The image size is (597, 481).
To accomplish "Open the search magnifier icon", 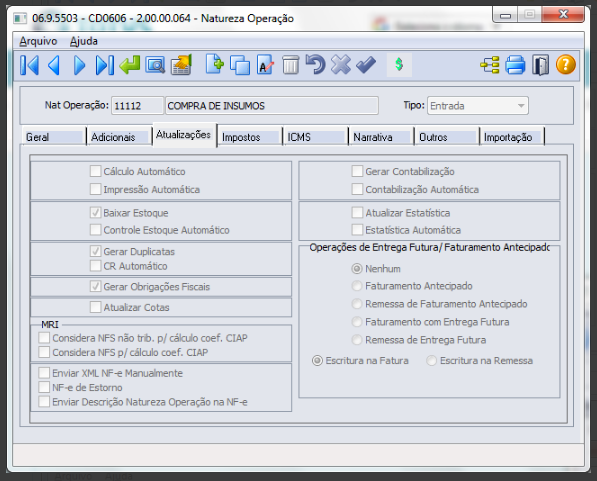I will pos(155,65).
